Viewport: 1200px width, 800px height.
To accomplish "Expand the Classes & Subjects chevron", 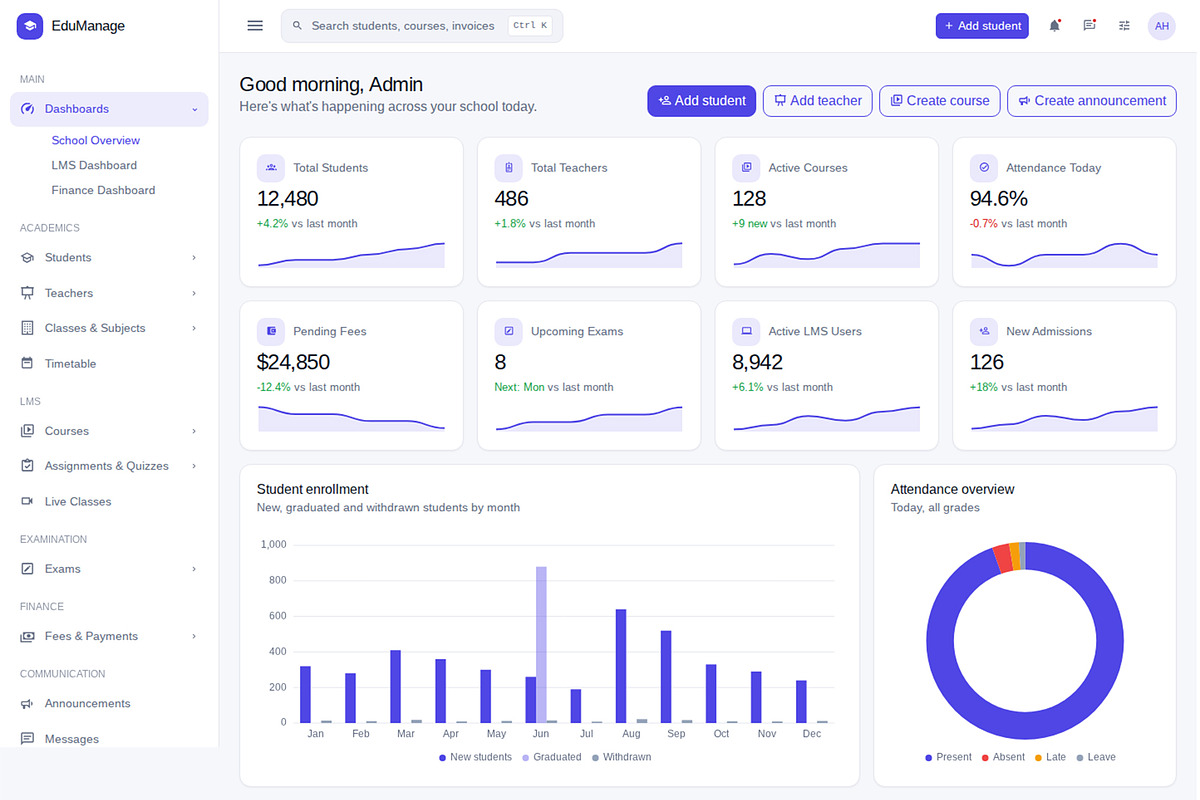I will (x=194, y=328).
